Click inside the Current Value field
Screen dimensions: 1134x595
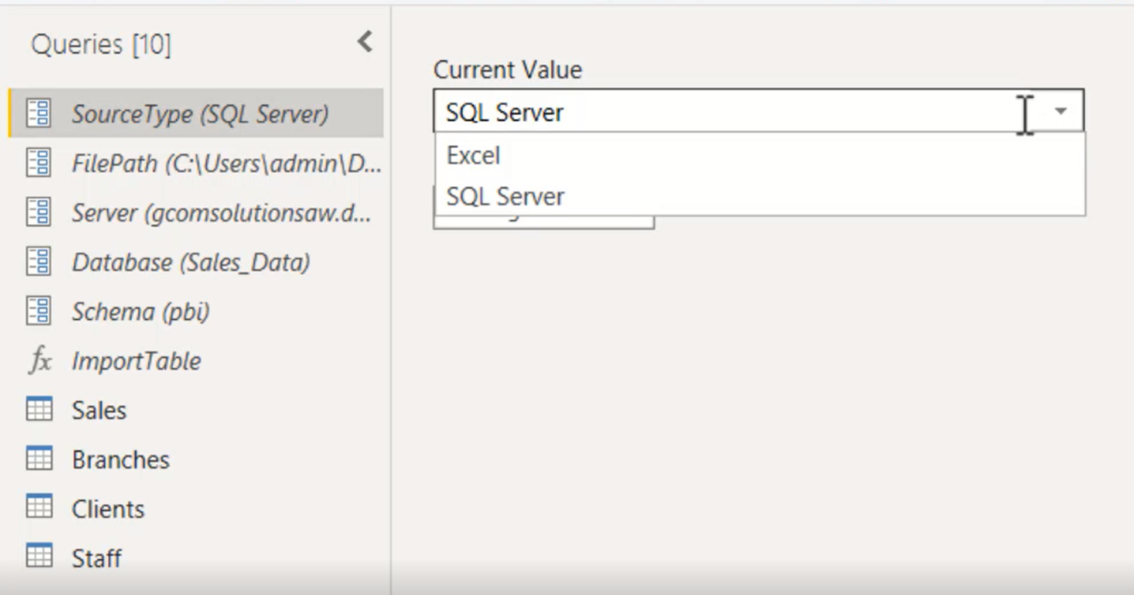coord(700,111)
